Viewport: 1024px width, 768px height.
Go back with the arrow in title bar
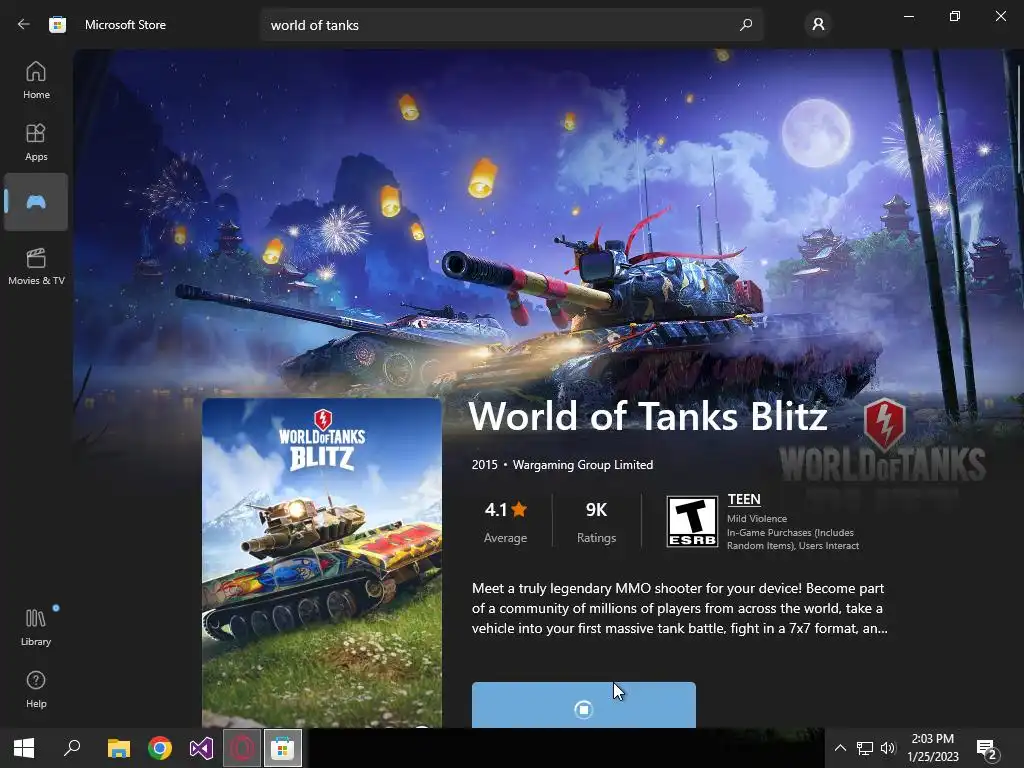click(x=24, y=25)
